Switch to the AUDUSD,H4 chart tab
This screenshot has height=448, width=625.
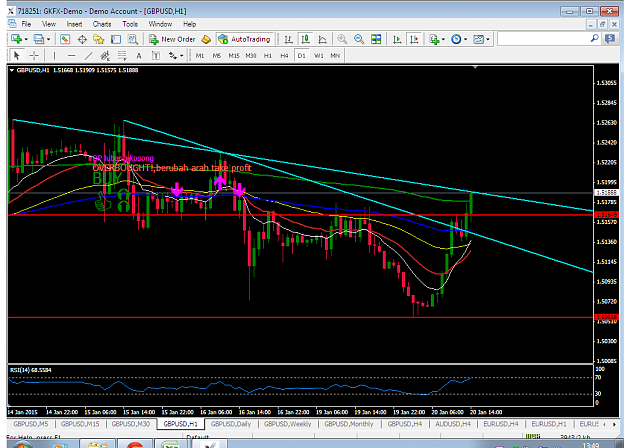(x=453, y=424)
